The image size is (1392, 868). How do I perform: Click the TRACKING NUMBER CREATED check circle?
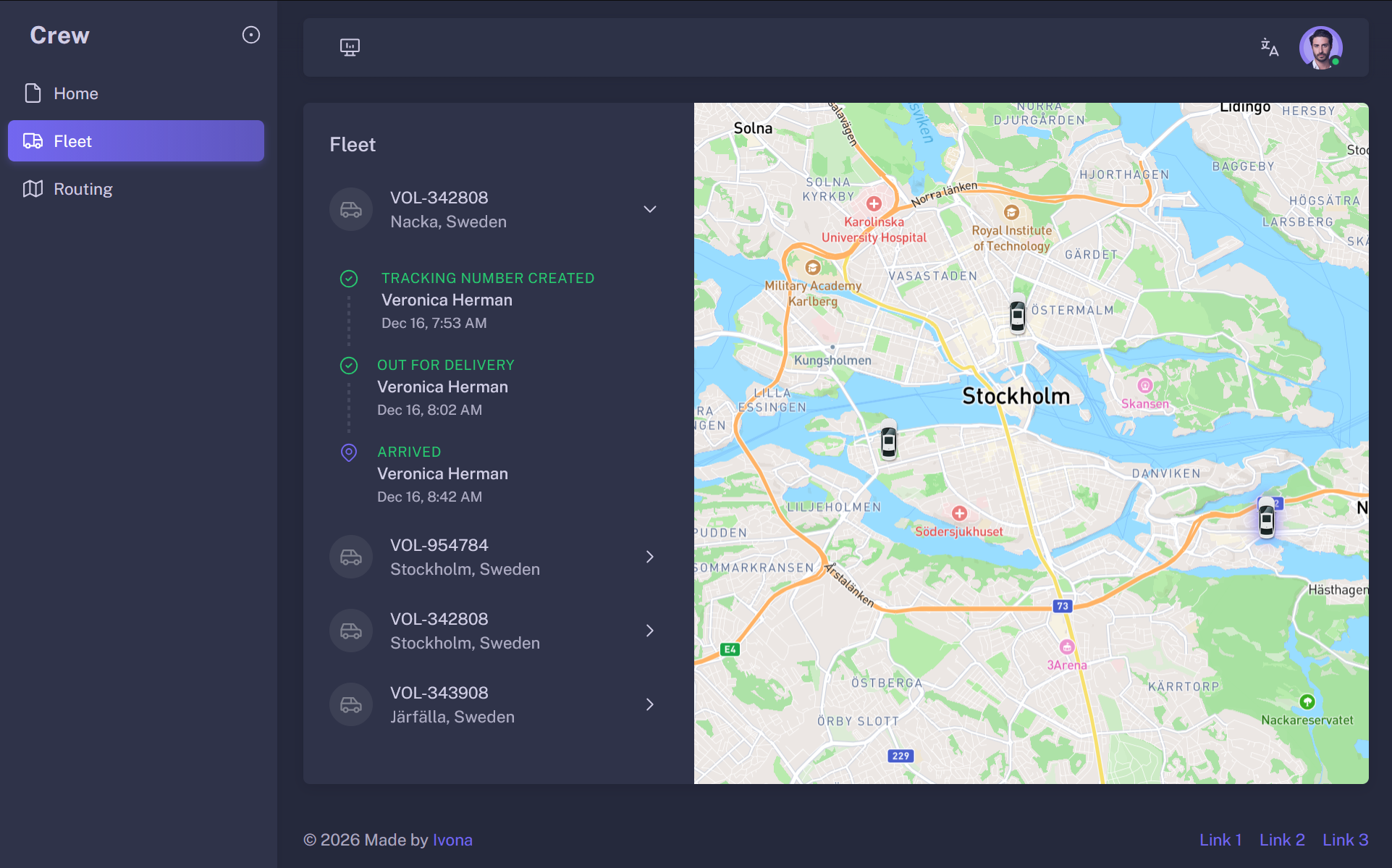pyautogui.click(x=349, y=278)
